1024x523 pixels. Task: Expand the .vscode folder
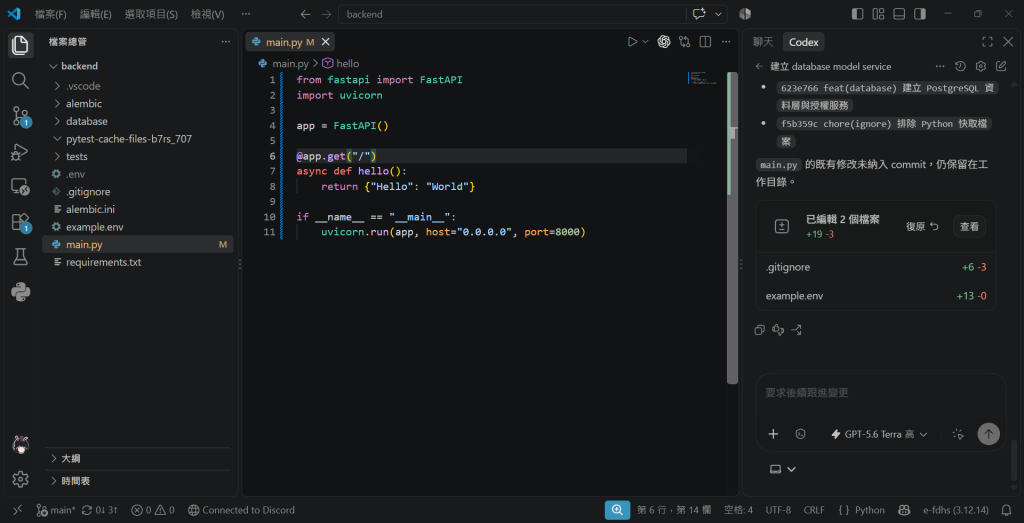(x=137, y=86)
